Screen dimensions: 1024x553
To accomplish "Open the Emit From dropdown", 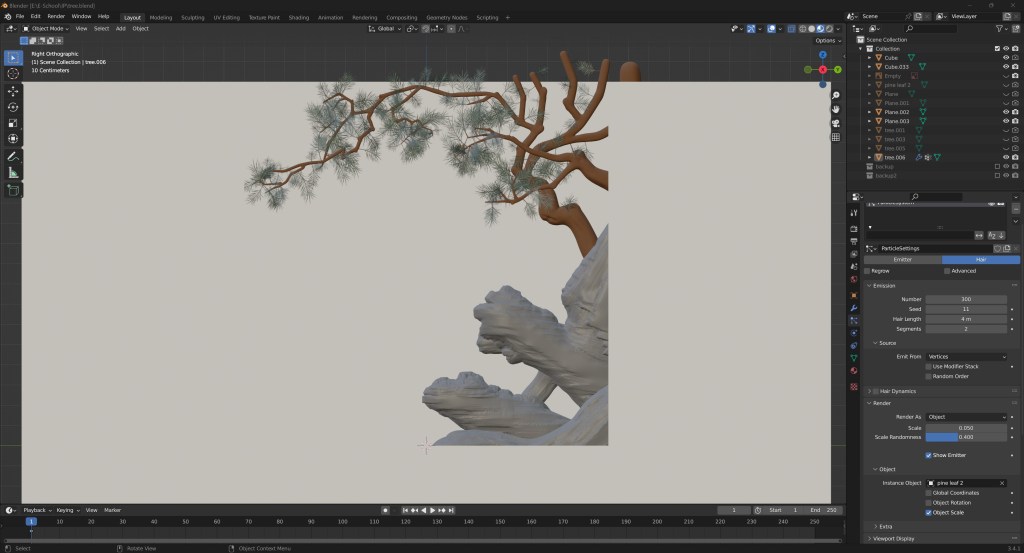I will point(966,356).
